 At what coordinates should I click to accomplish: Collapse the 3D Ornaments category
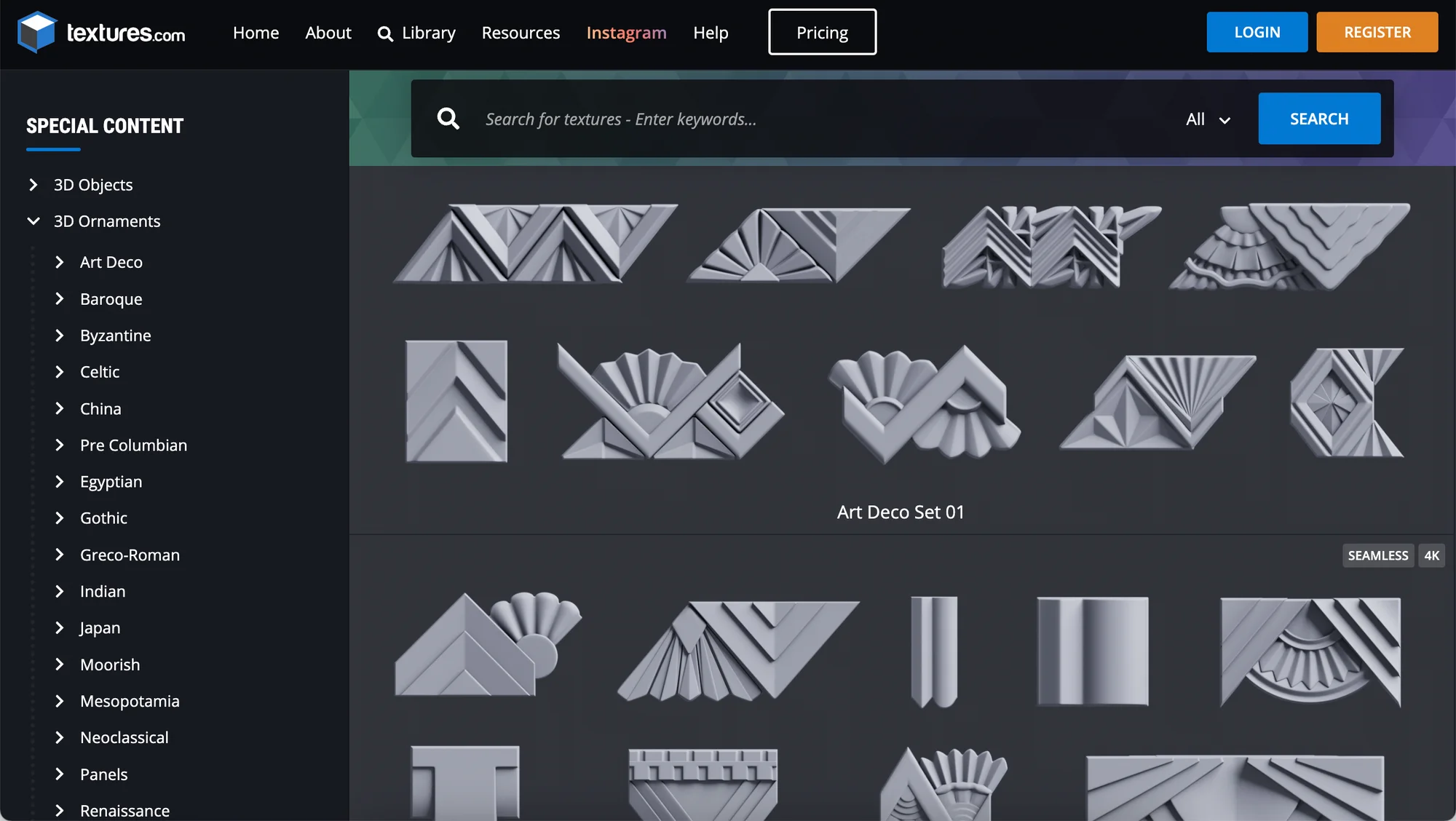coord(33,221)
